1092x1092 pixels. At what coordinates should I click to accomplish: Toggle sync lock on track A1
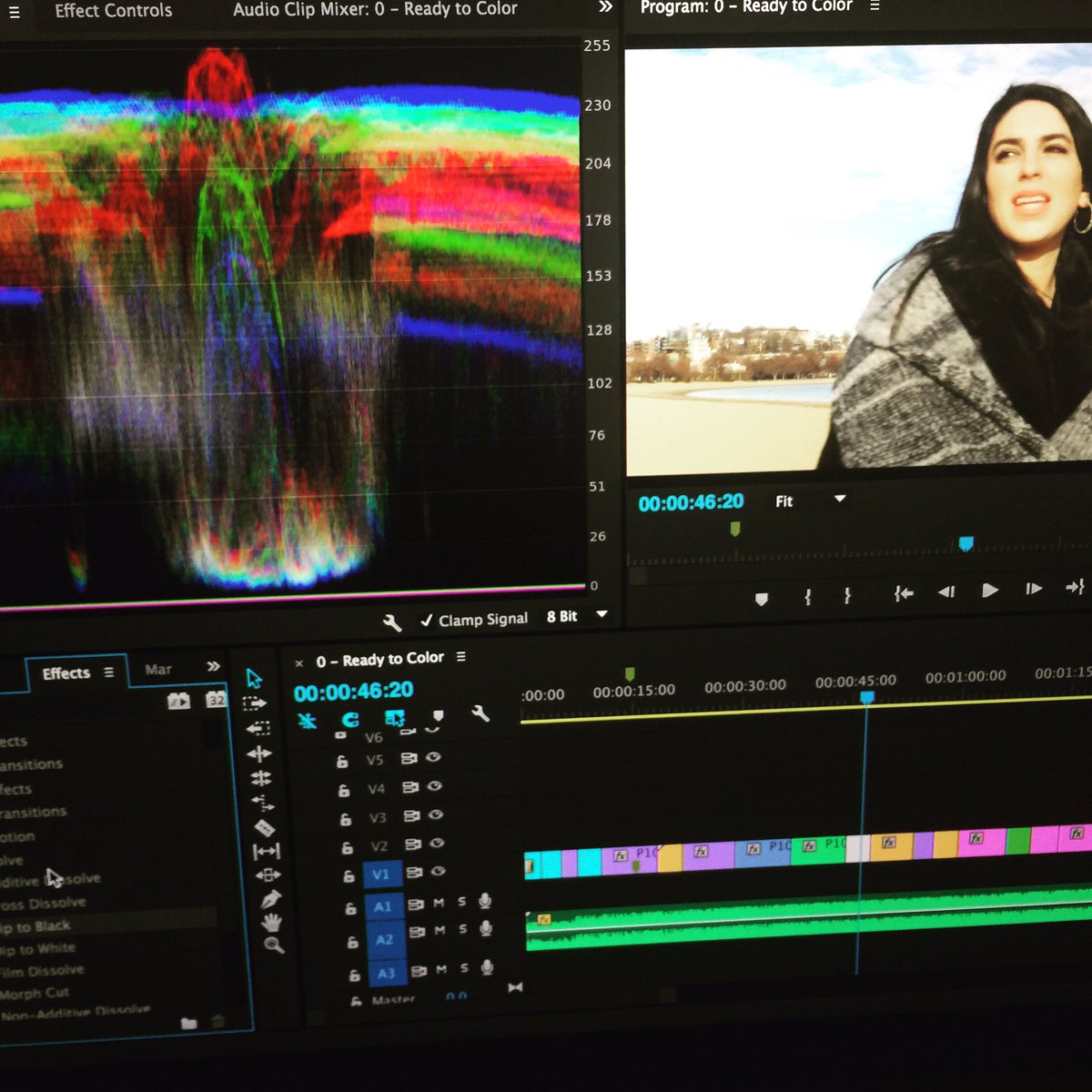416,904
